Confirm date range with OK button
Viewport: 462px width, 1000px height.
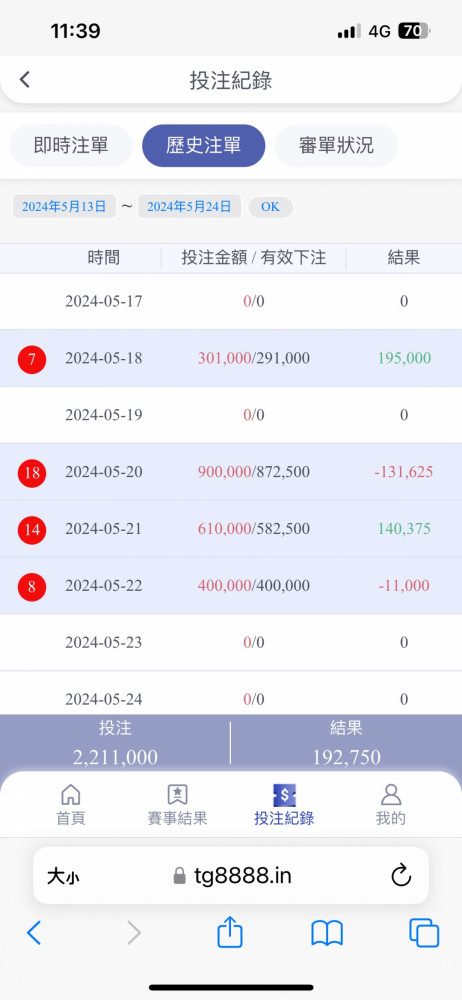tap(271, 207)
